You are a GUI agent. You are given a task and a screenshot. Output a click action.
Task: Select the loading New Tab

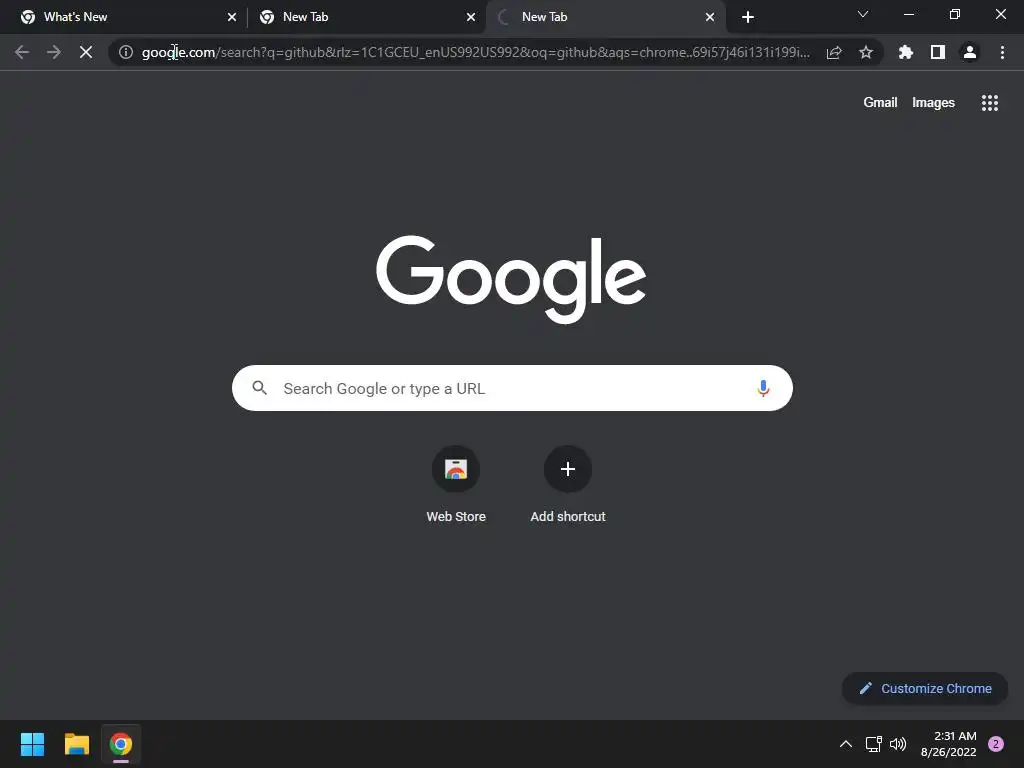coord(605,17)
